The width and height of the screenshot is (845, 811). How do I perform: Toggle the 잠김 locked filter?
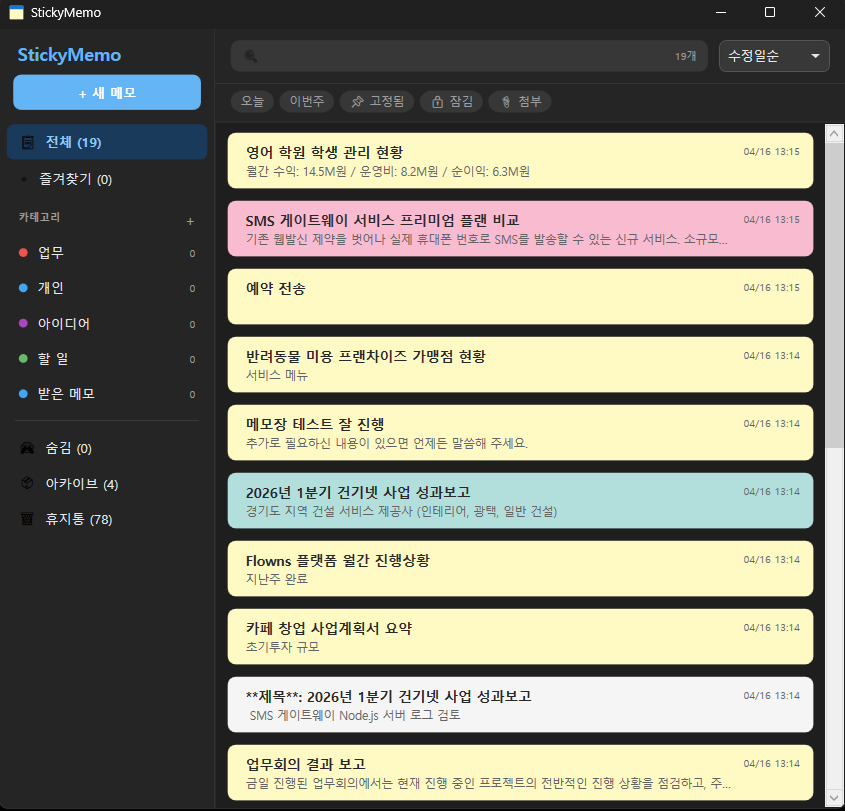click(x=451, y=101)
